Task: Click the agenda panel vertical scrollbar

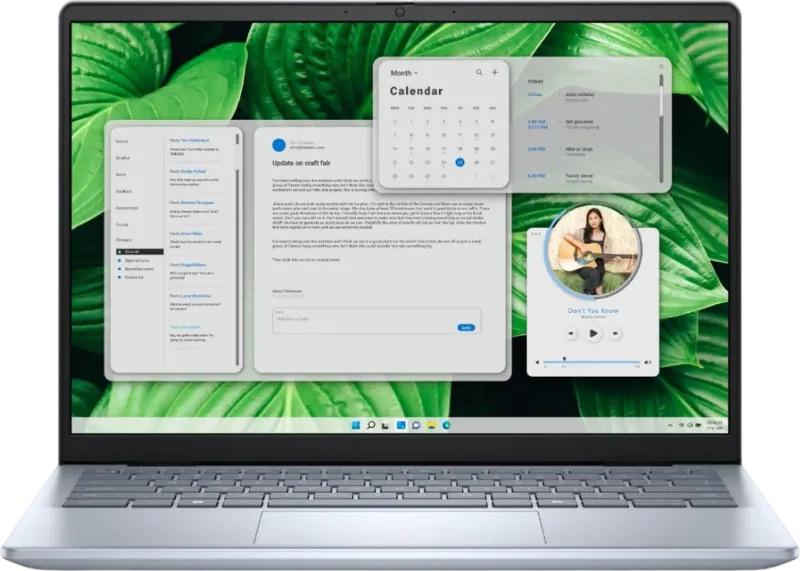Action: (x=661, y=128)
